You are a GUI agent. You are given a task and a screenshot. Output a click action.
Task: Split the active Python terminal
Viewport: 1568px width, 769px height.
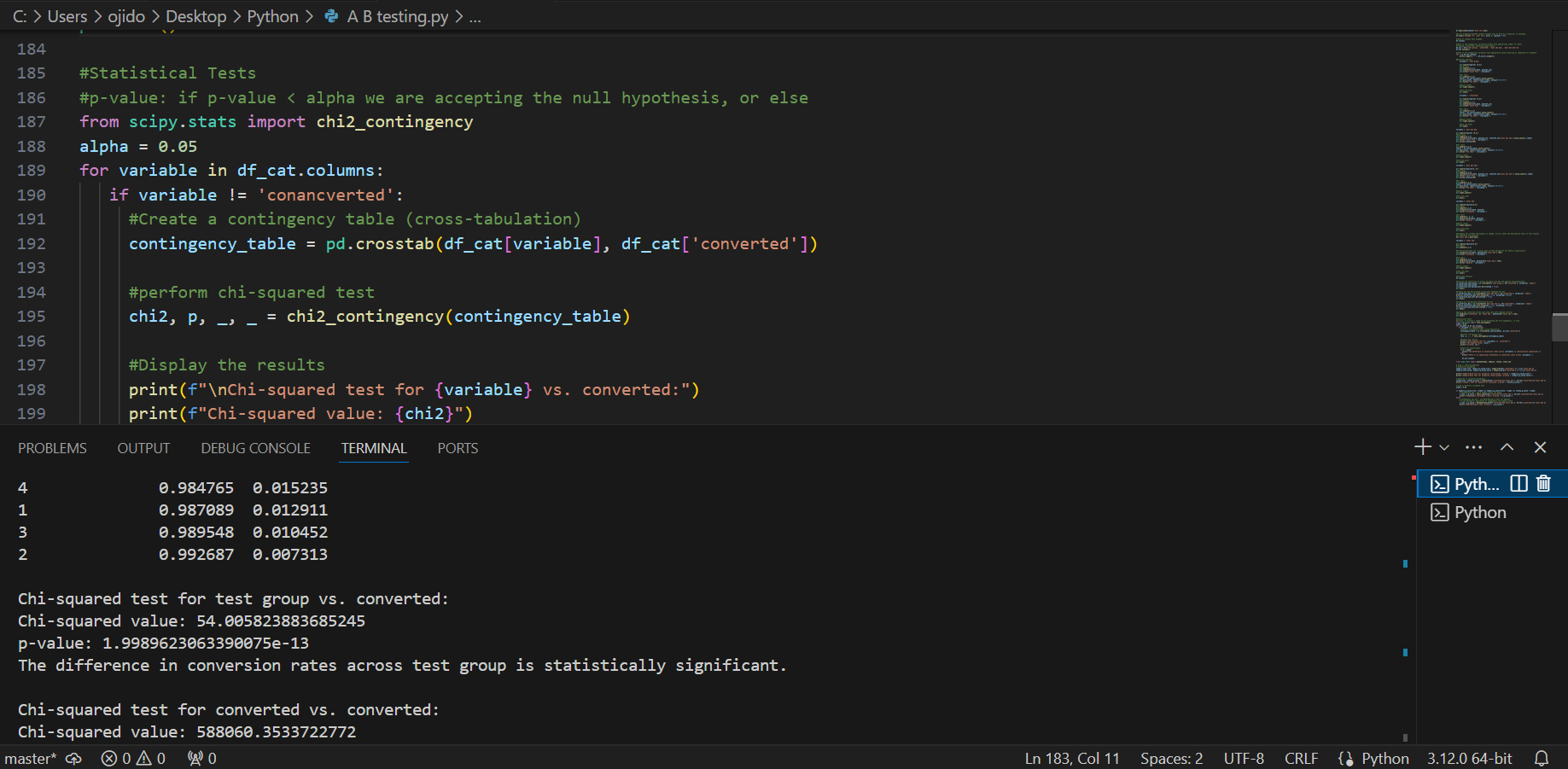(1518, 484)
